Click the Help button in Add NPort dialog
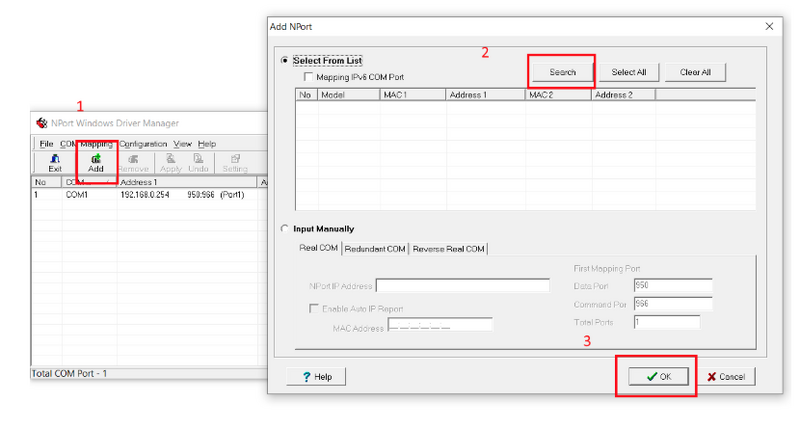Screen dimensions: 800x429 tap(316, 376)
